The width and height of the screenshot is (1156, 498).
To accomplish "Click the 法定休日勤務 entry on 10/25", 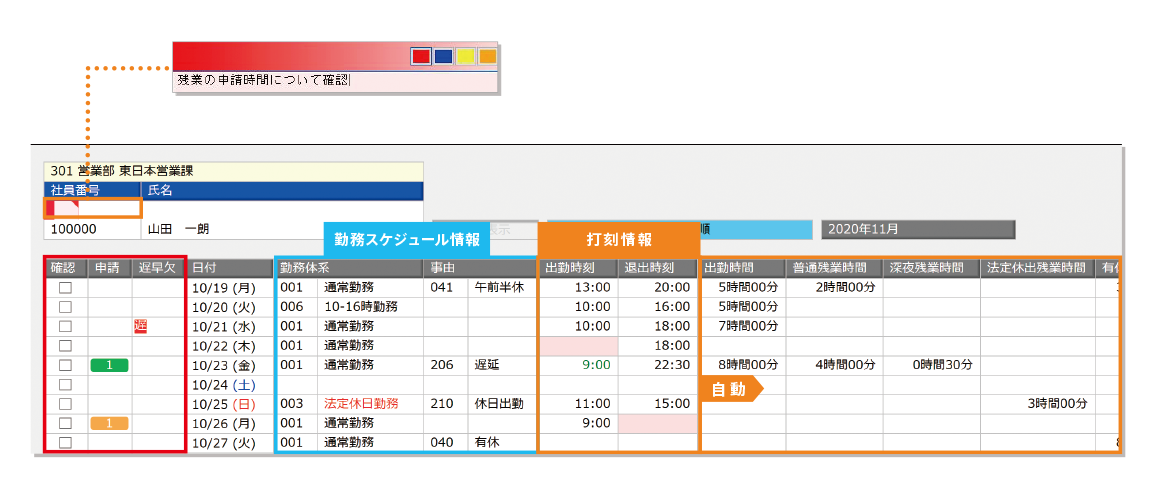I will point(361,404).
